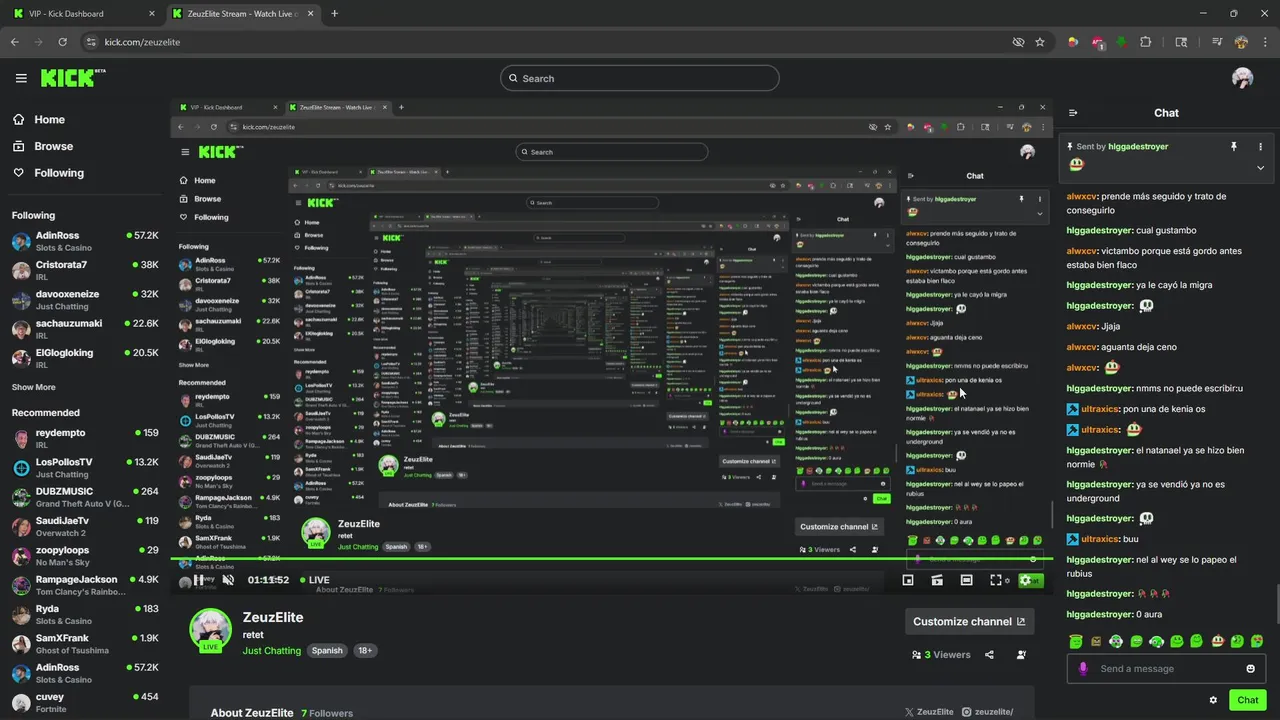Click Customize channel button
The width and height of the screenshot is (1280, 720).
969,621
